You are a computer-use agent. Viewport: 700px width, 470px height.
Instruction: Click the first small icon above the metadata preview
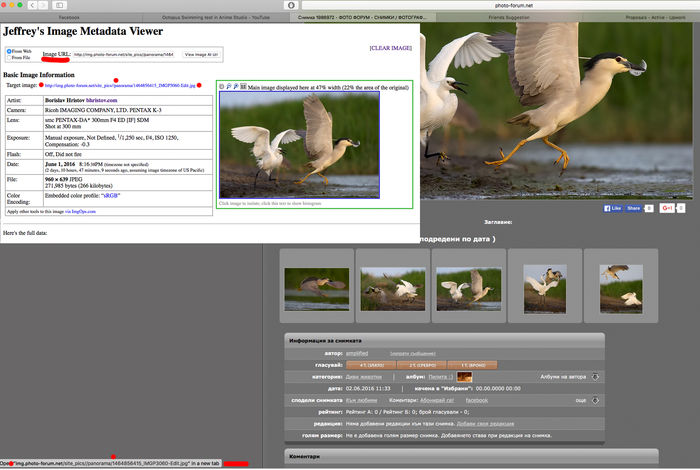pos(222,87)
